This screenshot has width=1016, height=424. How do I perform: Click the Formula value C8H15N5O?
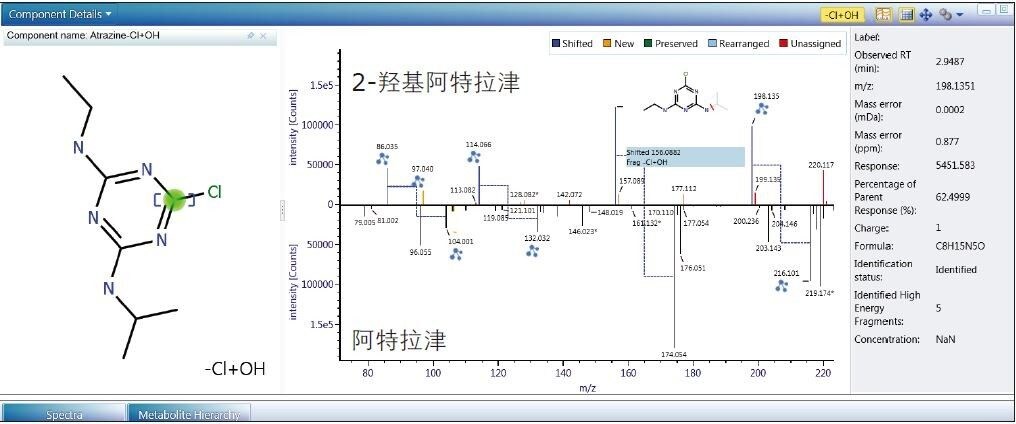pyautogui.click(x=960, y=246)
